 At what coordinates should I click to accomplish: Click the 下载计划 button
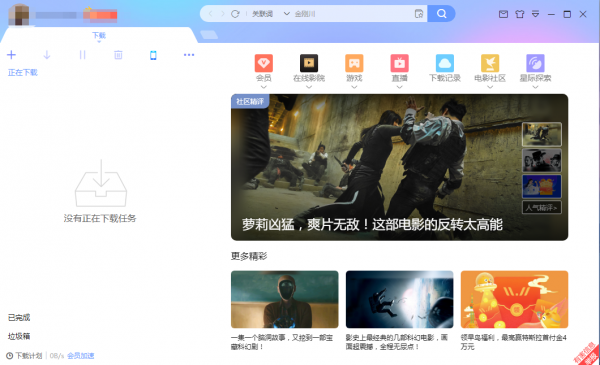[x=28, y=356]
